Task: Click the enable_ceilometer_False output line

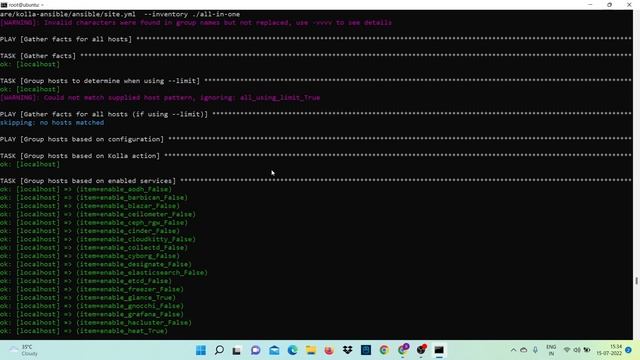Action: (x=98, y=214)
